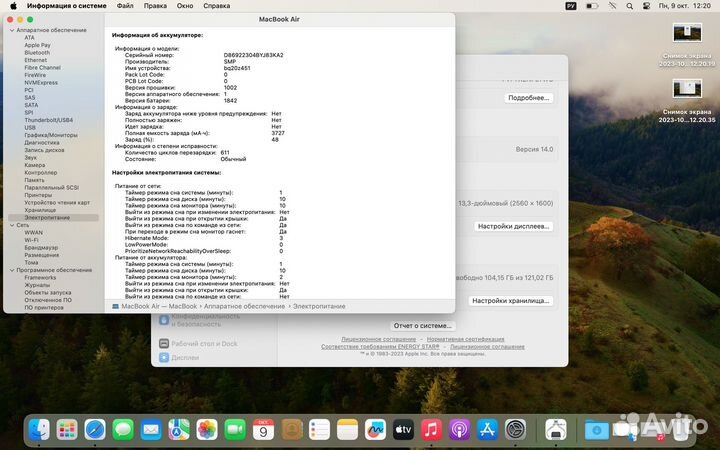Collapse the Аппаратное обеспечение section
The height and width of the screenshot is (450, 720).
12,30
